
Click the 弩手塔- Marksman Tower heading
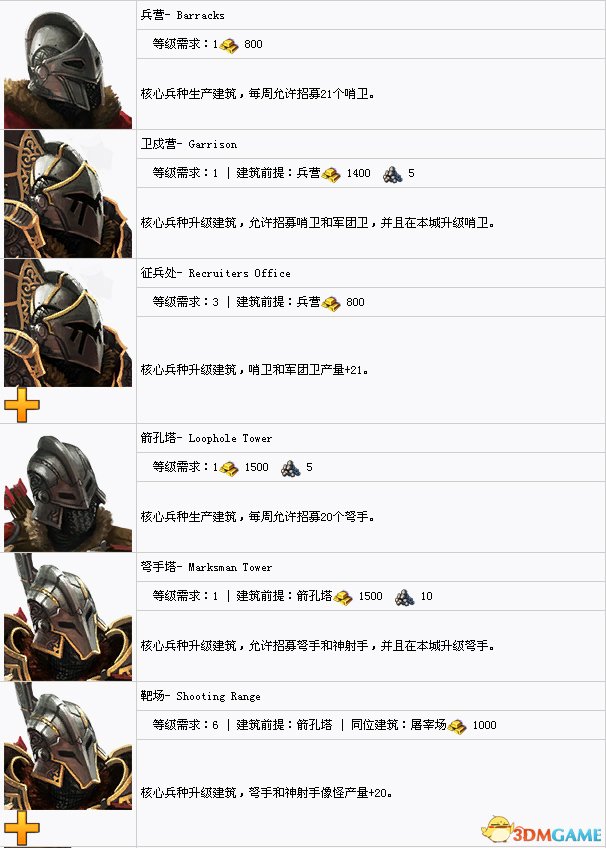tap(207, 567)
